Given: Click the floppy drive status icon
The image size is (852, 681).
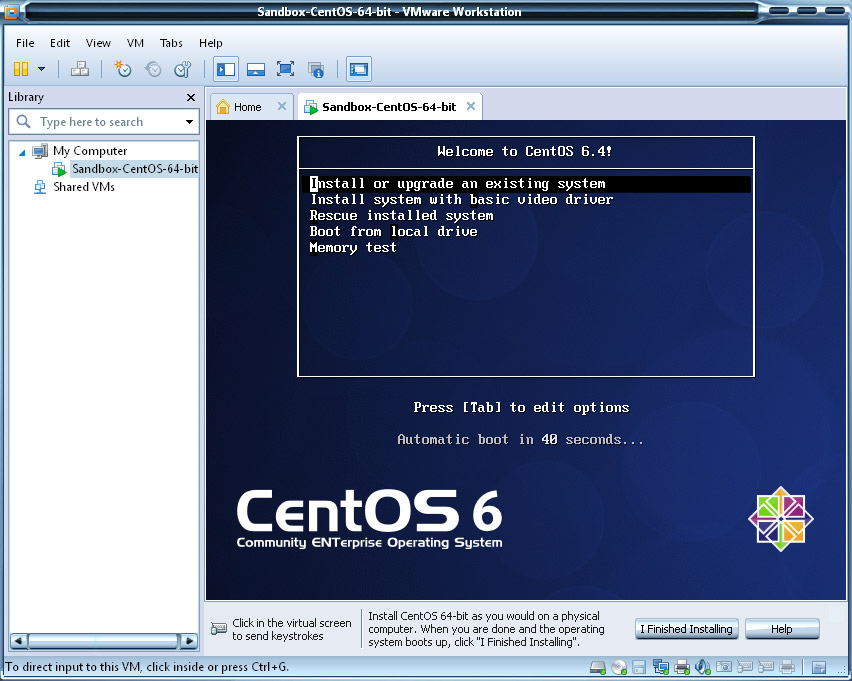Looking at the screenshot, I should coord(640,667).
